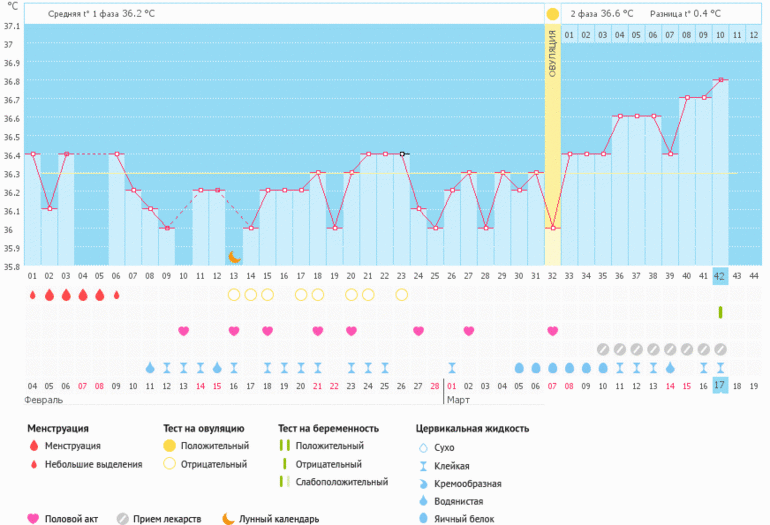This screenshot has width=770, height=525.
Task: Click the lunar calendar moon on day 13
Action: point(234,258)
